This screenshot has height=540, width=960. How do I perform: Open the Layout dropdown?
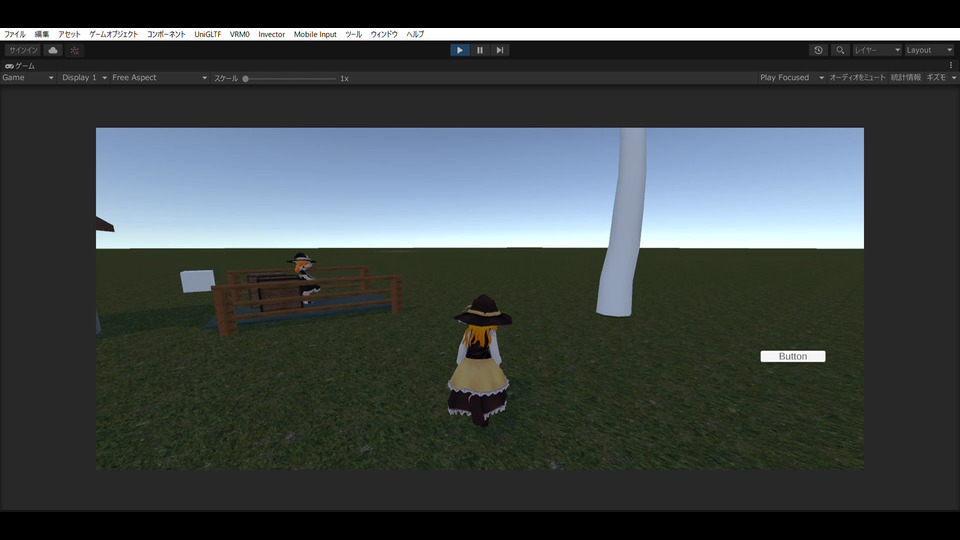point(929,50)
